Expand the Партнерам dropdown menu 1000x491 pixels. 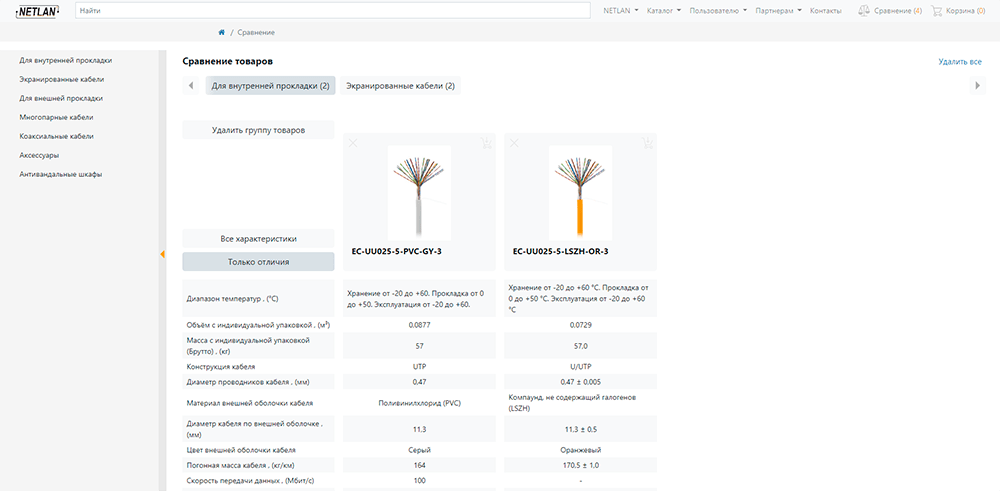tap(778, 11)
